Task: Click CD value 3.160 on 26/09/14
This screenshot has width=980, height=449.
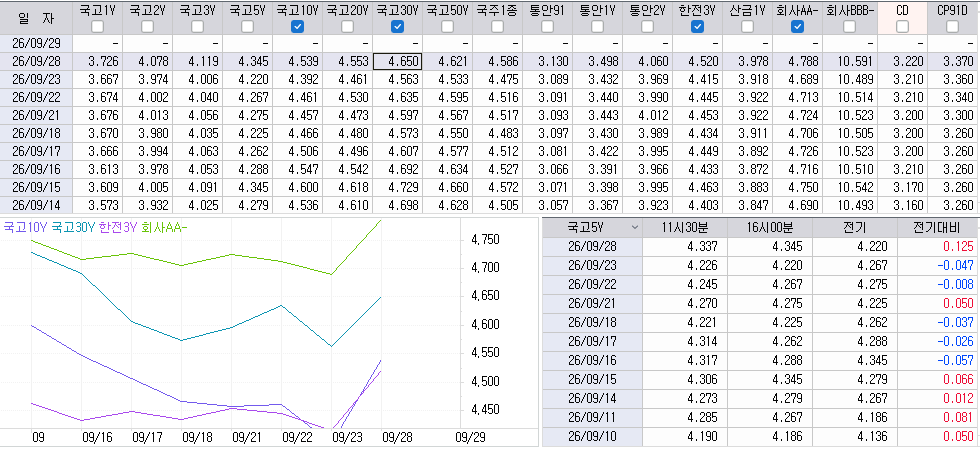Action: (x=902, y=204)
